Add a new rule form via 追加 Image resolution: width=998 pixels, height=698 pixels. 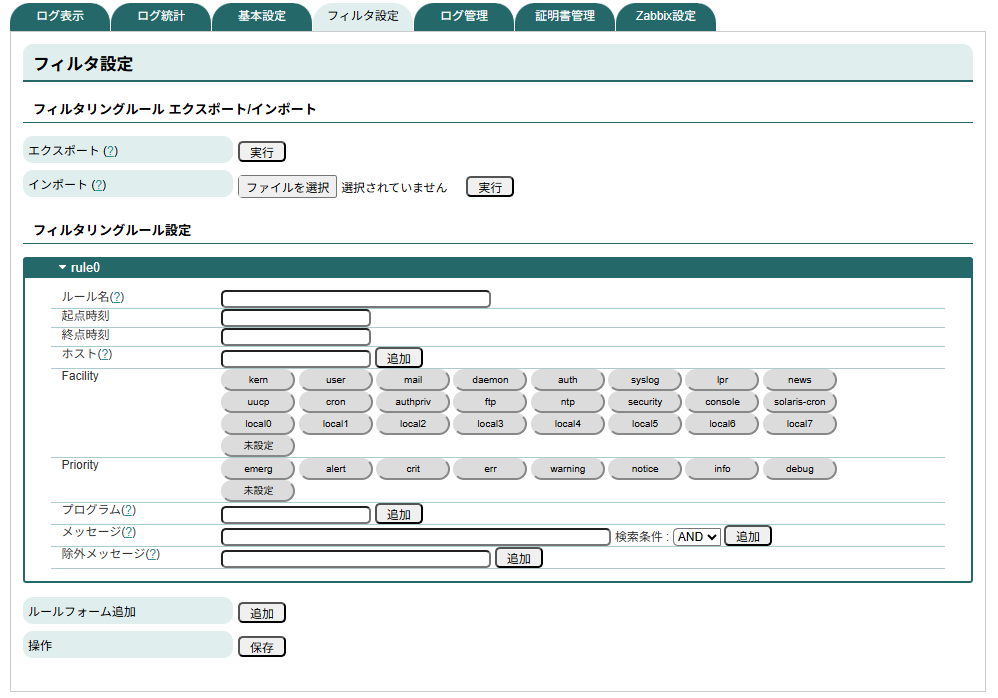click(x=261, y=611)
